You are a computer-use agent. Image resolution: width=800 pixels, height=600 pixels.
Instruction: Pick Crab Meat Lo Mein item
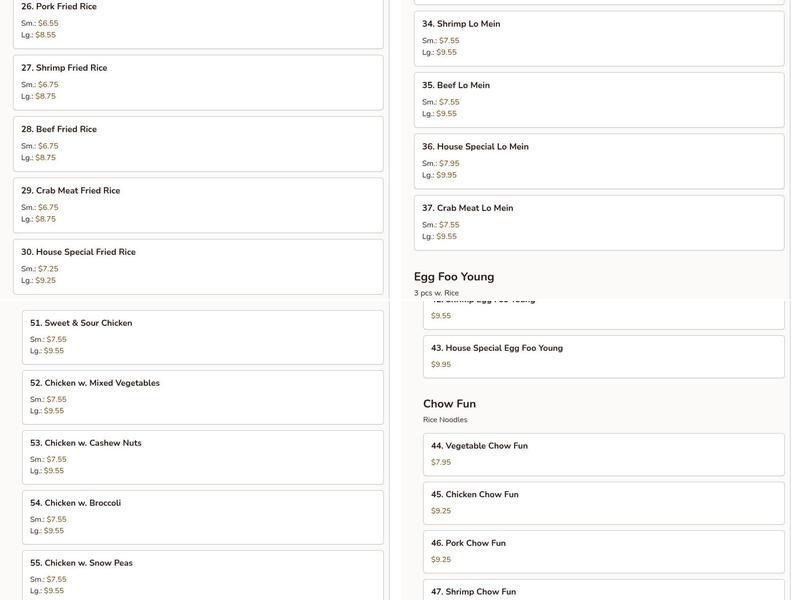click(x=599, y=222)
